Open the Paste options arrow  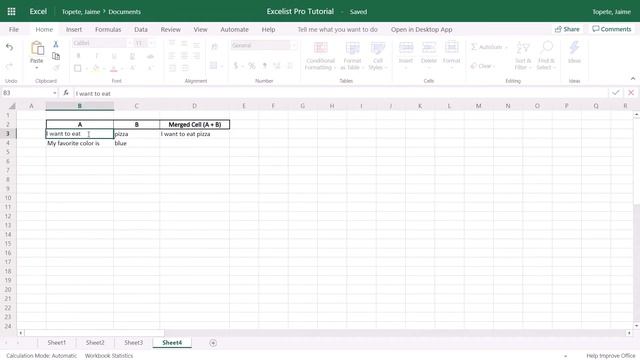coord(37,68)
